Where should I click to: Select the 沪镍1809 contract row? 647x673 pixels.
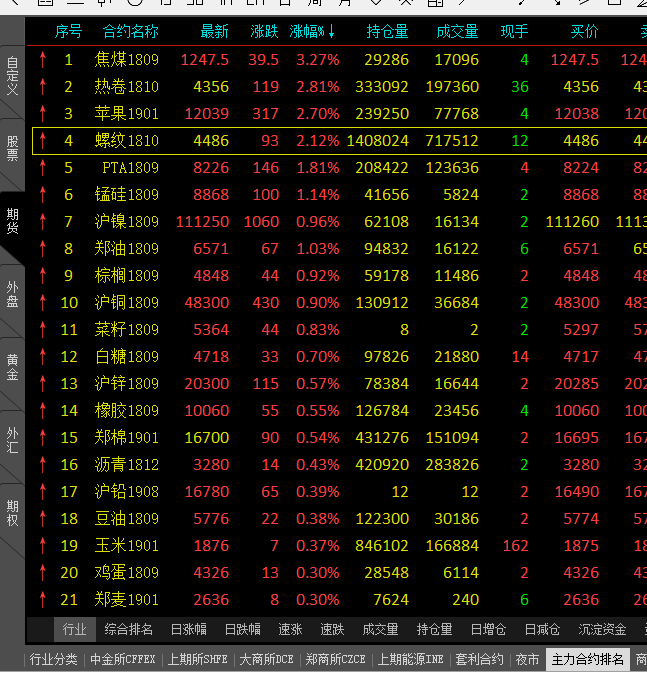[x=339, y=221]
